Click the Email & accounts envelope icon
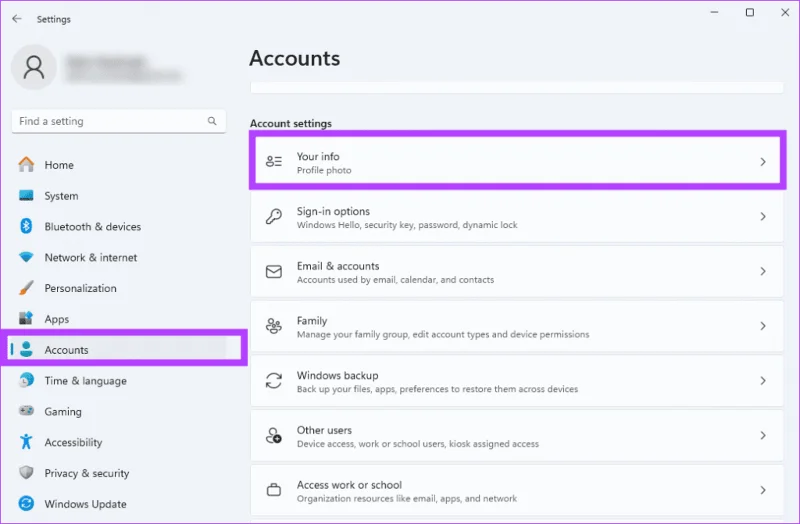 (274, 271)
